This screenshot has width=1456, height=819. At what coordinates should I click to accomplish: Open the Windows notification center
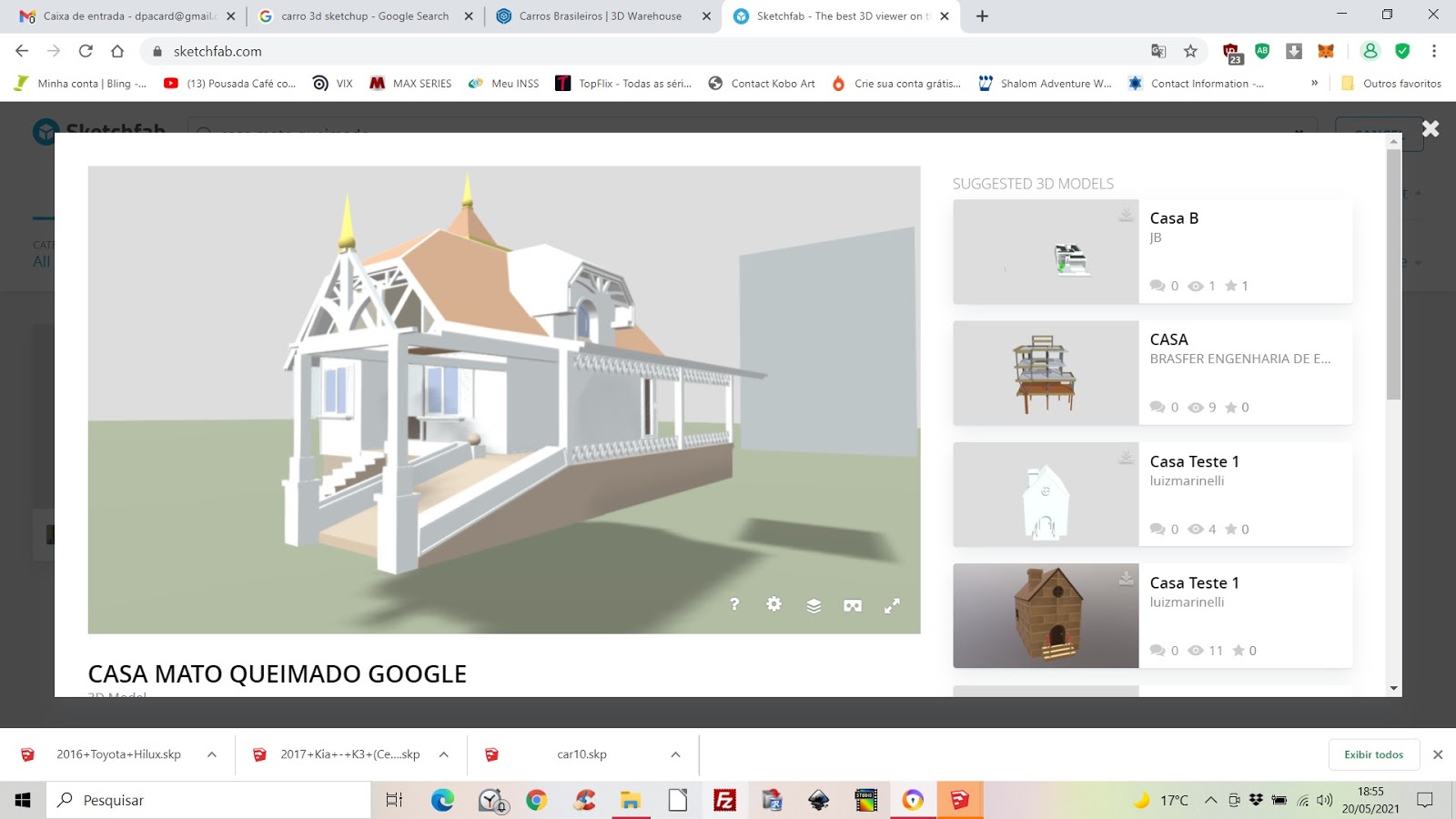pyautogui.click(x=1425, y=800)
